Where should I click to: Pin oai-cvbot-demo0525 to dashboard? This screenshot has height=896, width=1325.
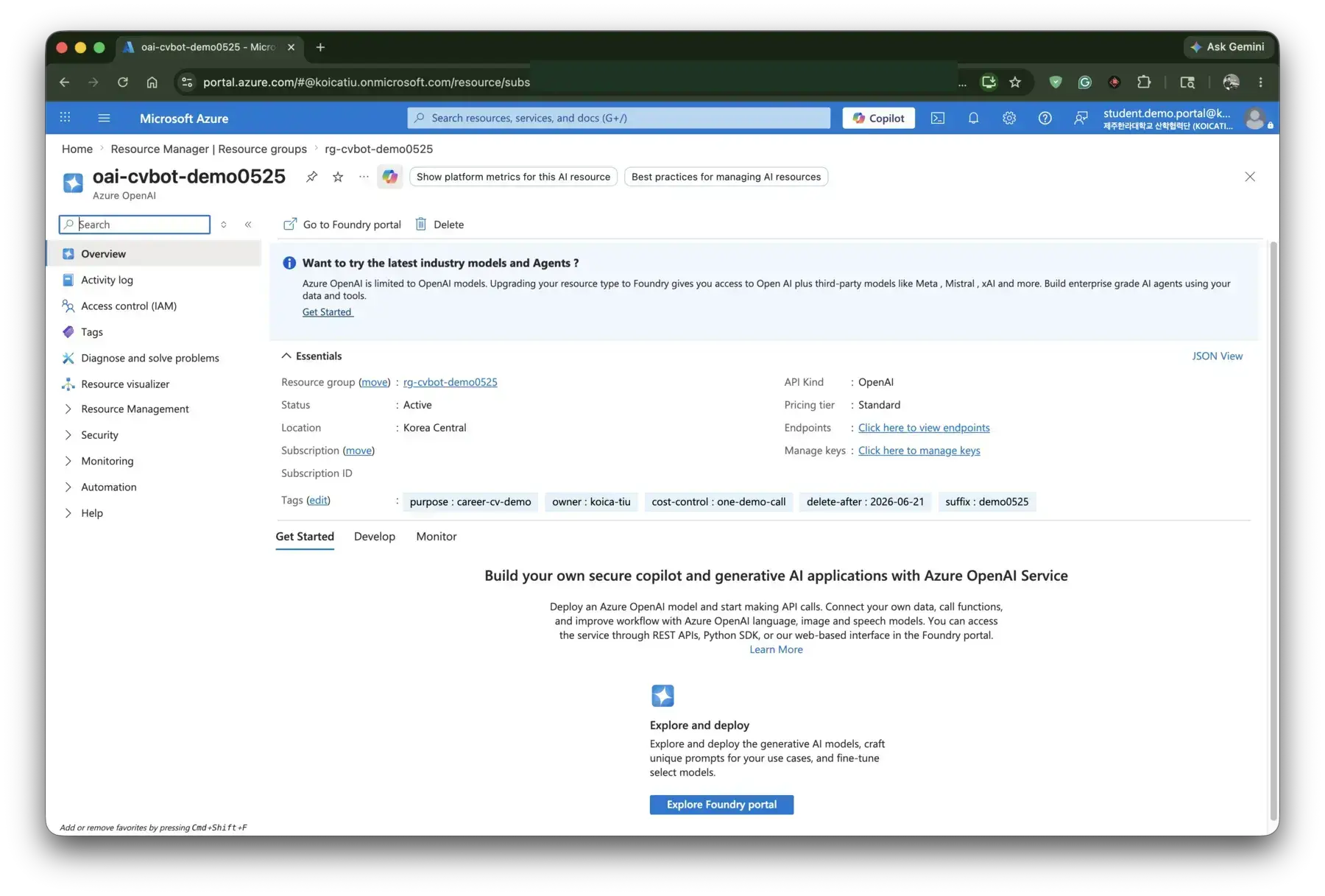coord(312,177)
